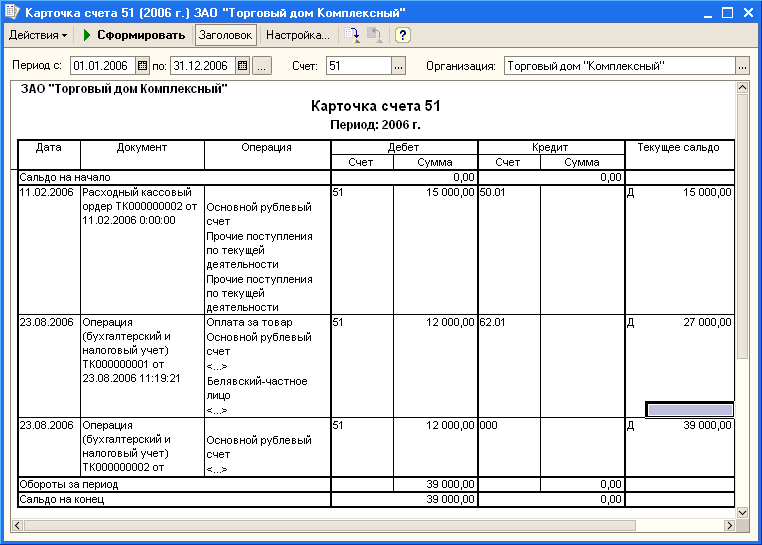Click the Счет input field with 51
Screen dimensions: 762x545
[x=359, y=66]
